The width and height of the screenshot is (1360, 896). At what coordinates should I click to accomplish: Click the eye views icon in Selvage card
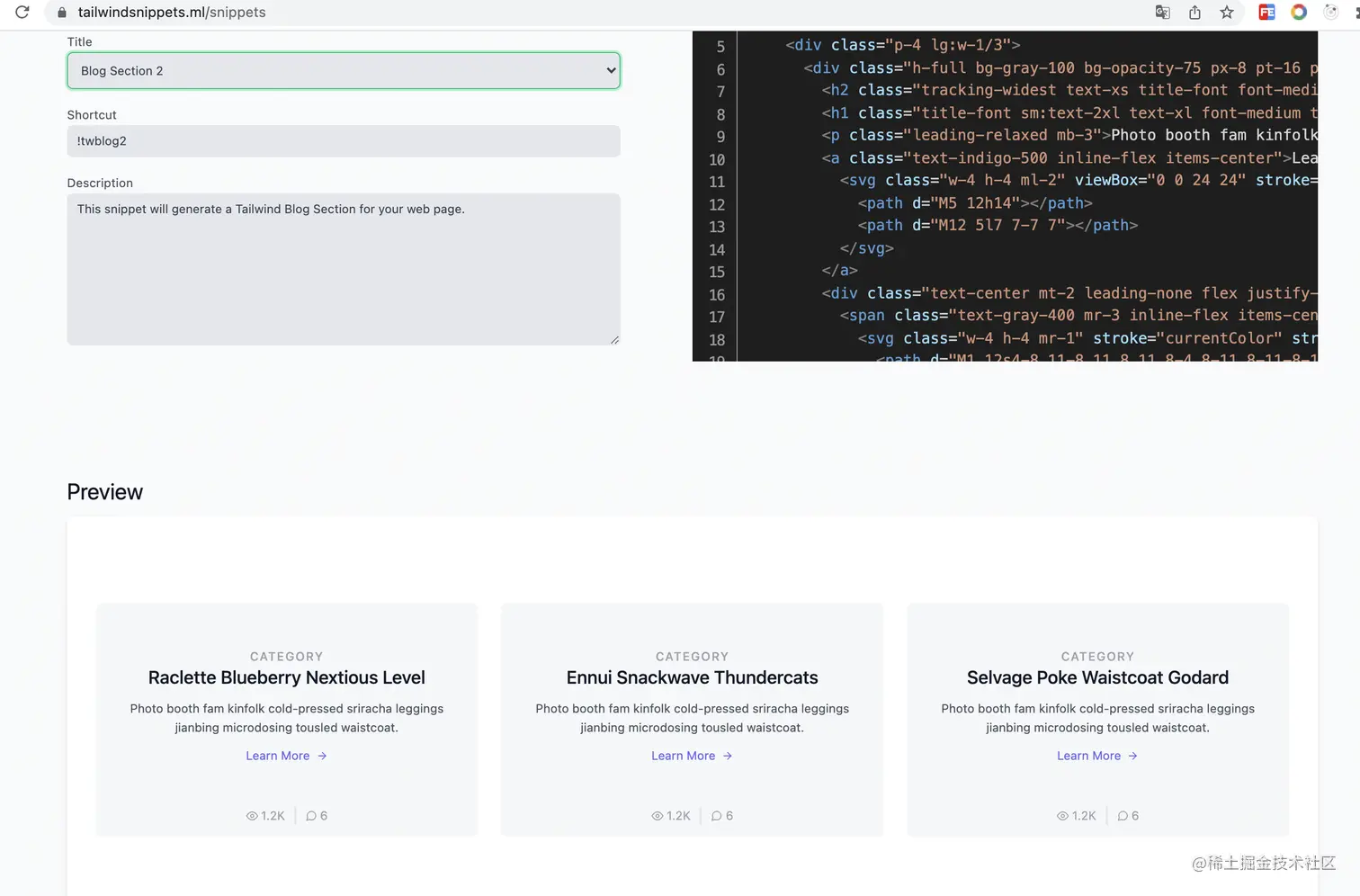point(1063,816)
